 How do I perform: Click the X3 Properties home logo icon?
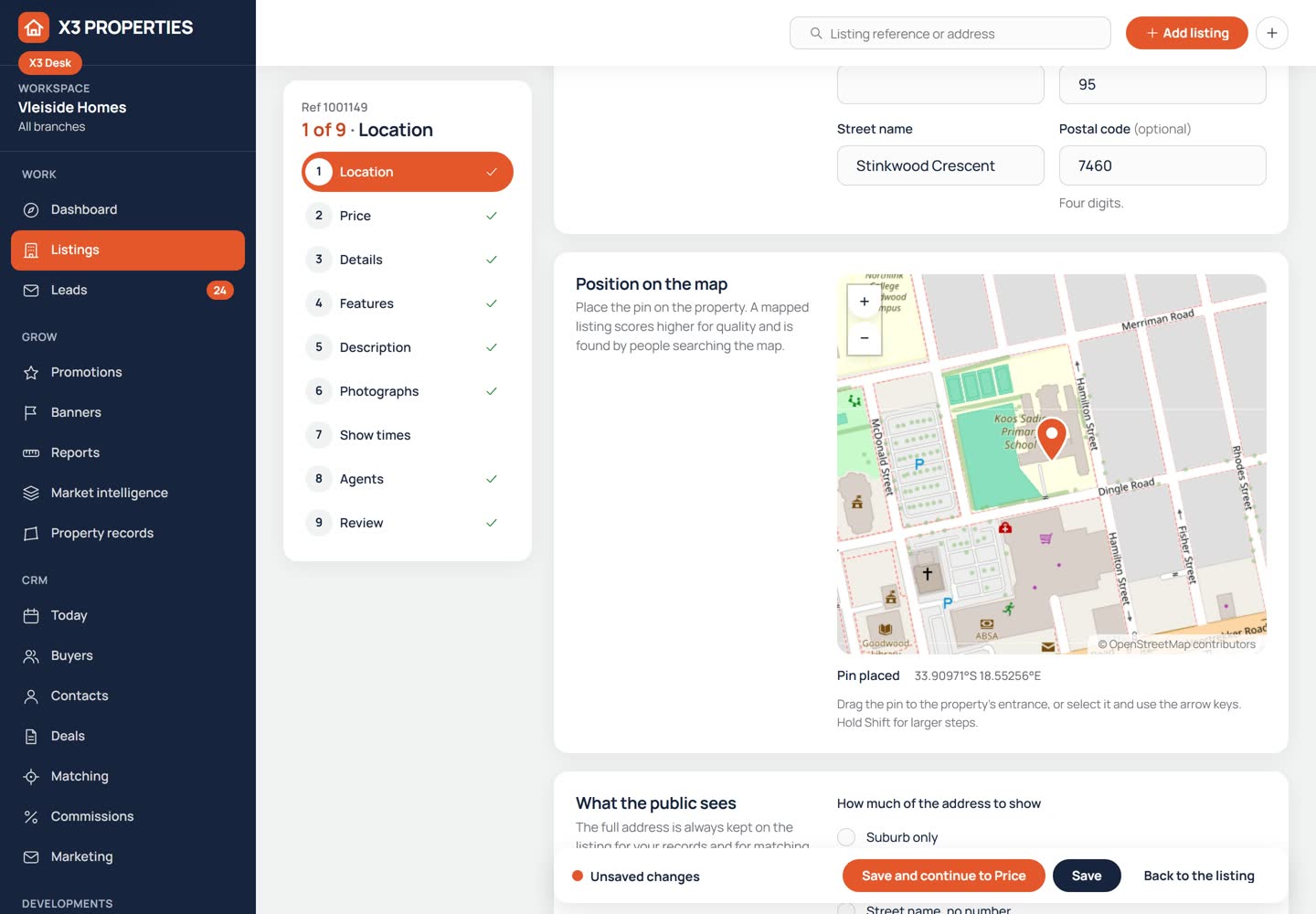(x=34, y=27)
